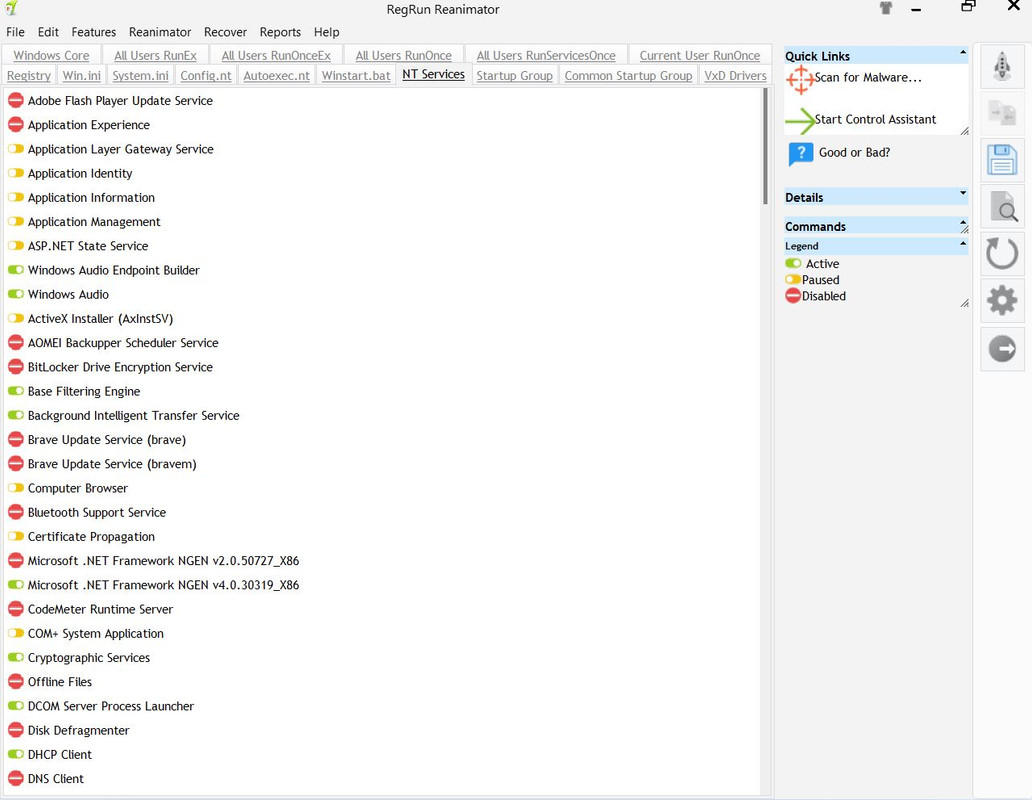Image resolution: width=1032 pixels, height=800 pixels.
Task: Click disabled icon of Brave Update Service (brave)
Action: (16, 439)
